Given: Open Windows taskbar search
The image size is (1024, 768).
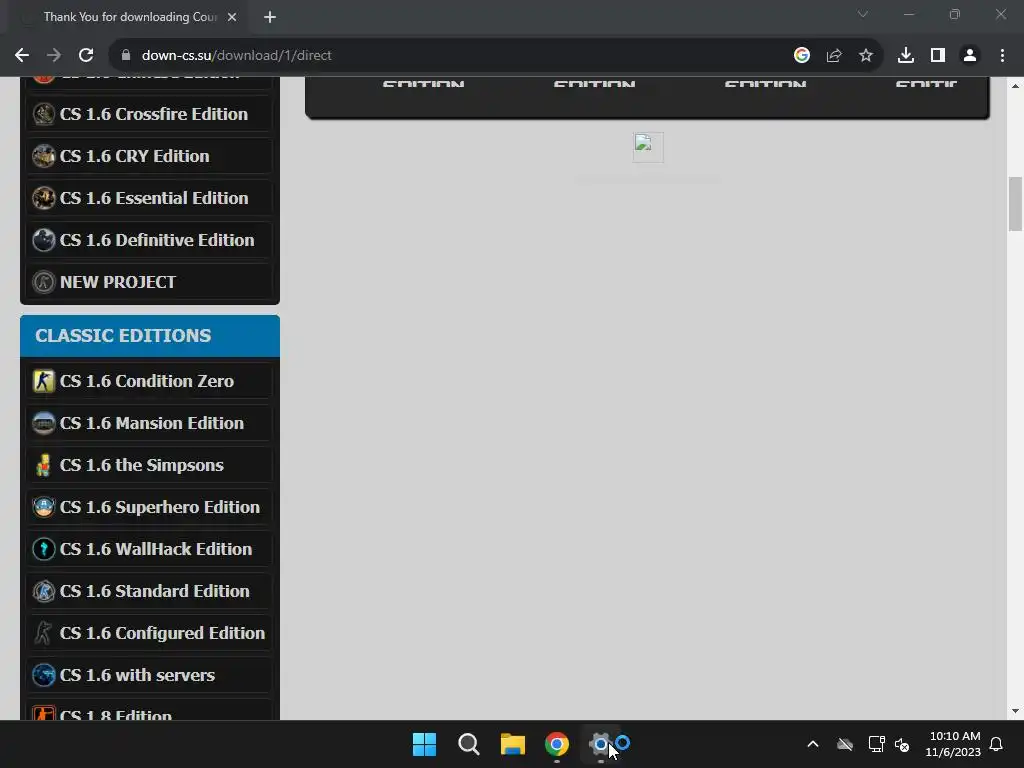Looking at the screenshot, I should tap(468, 744).
